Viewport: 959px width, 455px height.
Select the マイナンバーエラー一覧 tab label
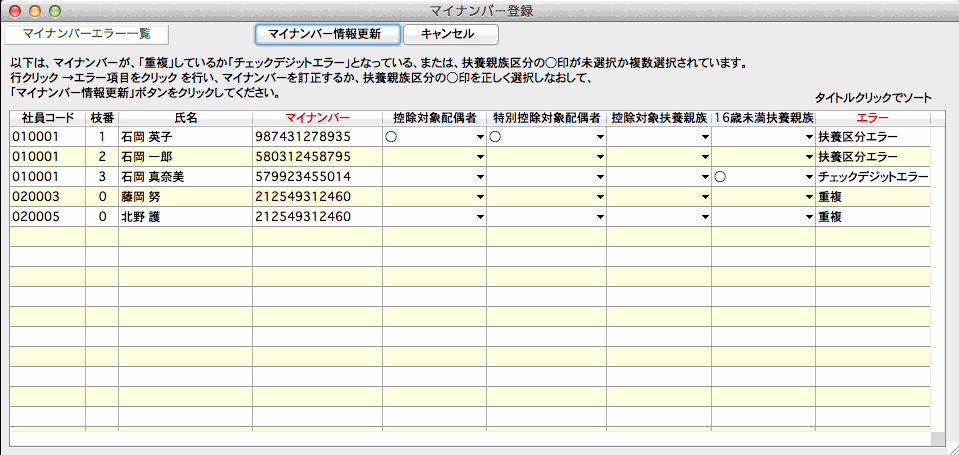[x=85, y=34]
